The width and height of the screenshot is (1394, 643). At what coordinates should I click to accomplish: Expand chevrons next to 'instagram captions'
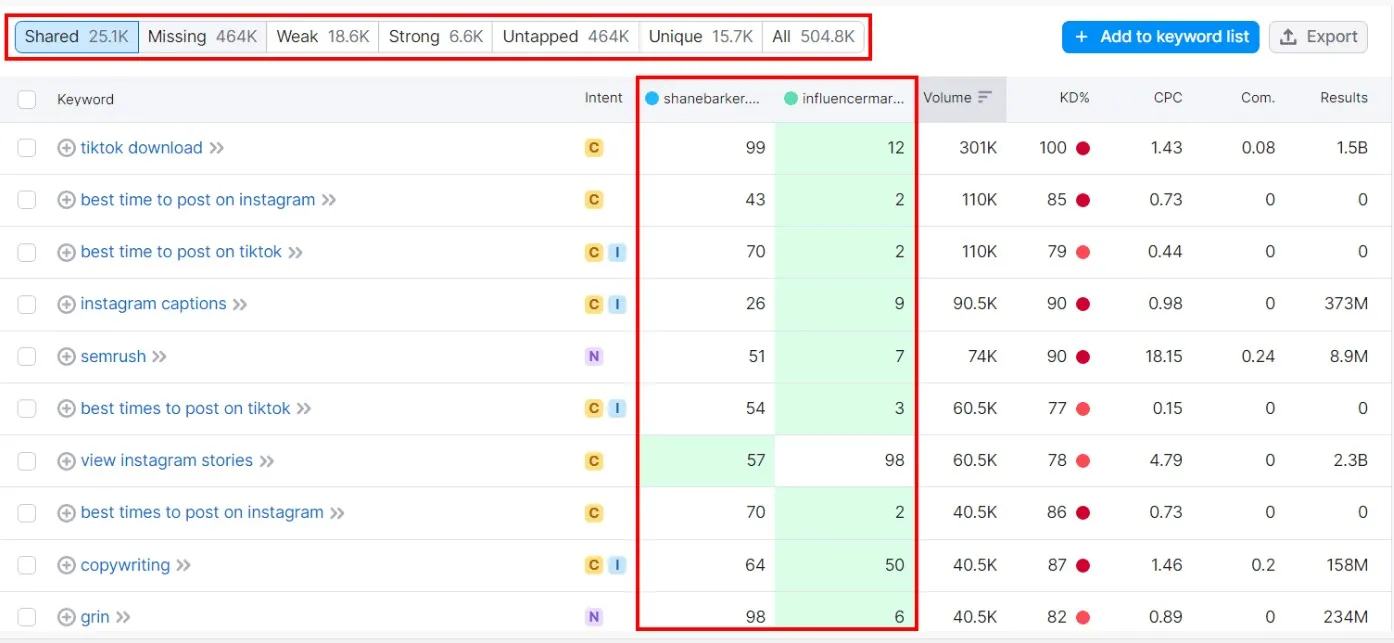pos(240,304)
